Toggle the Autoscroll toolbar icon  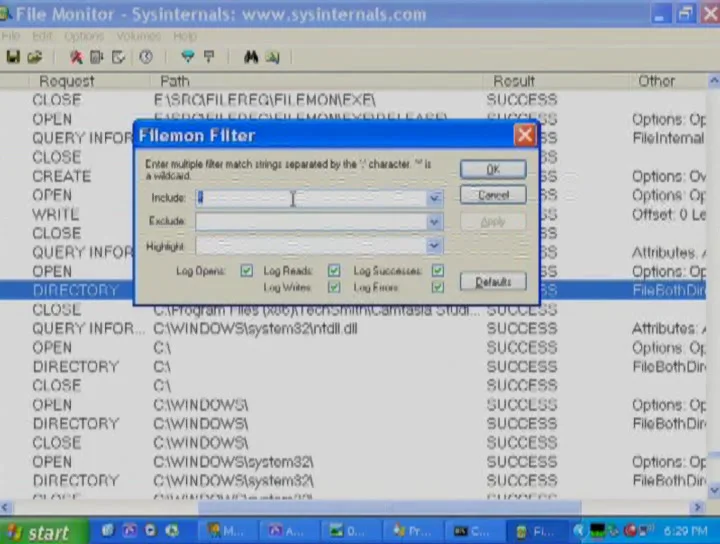96,57
